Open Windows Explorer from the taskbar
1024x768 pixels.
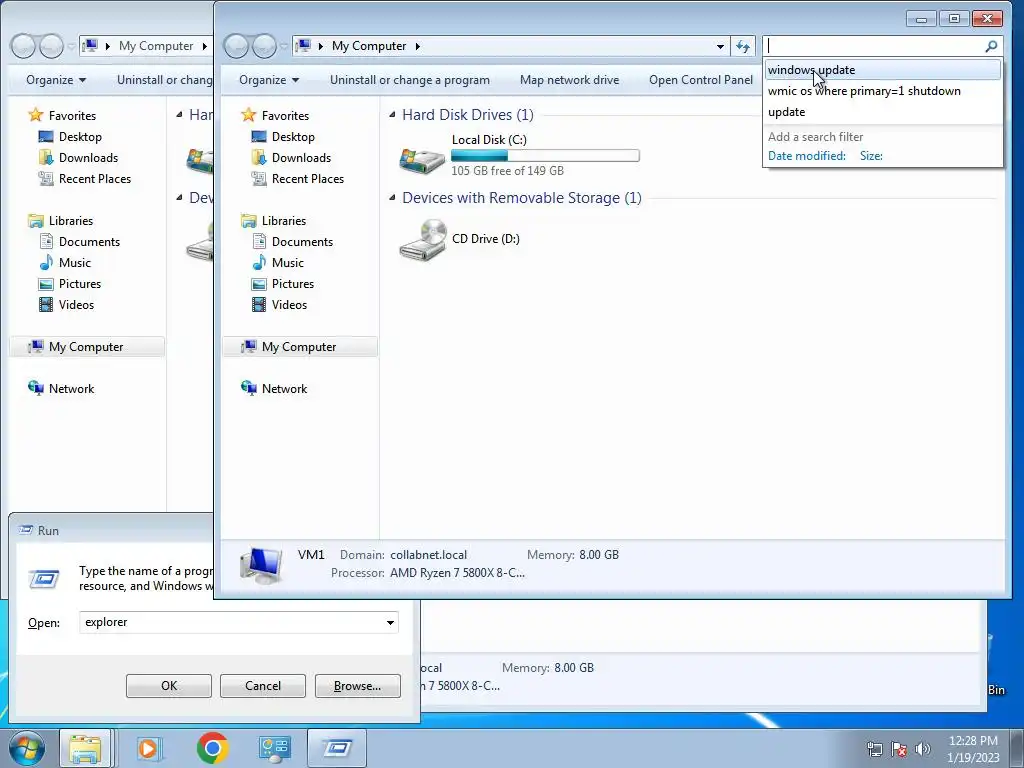[86, 748]
